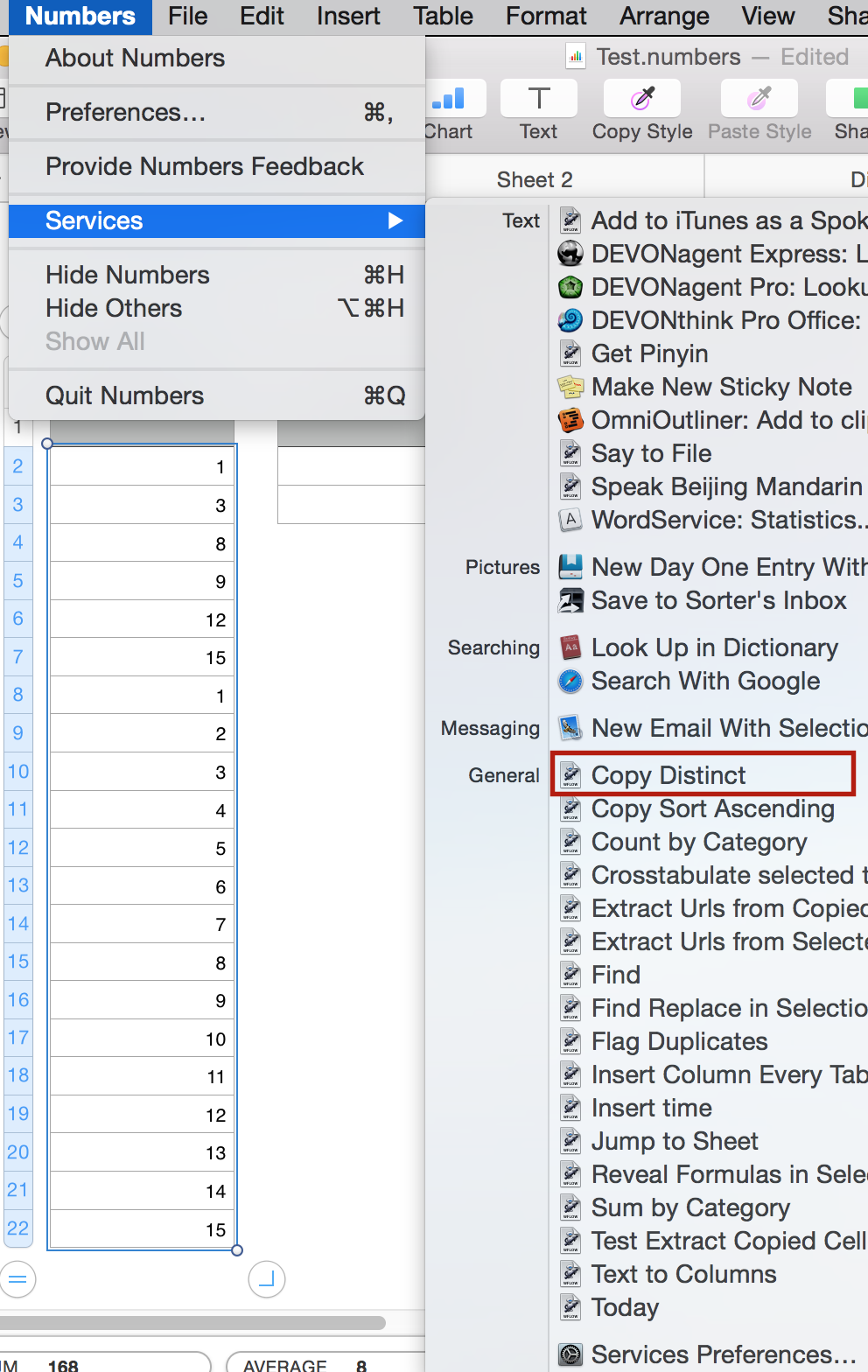Click row header 10
This screenshot has width=868, height=1372.
click(x=18, y=772)
